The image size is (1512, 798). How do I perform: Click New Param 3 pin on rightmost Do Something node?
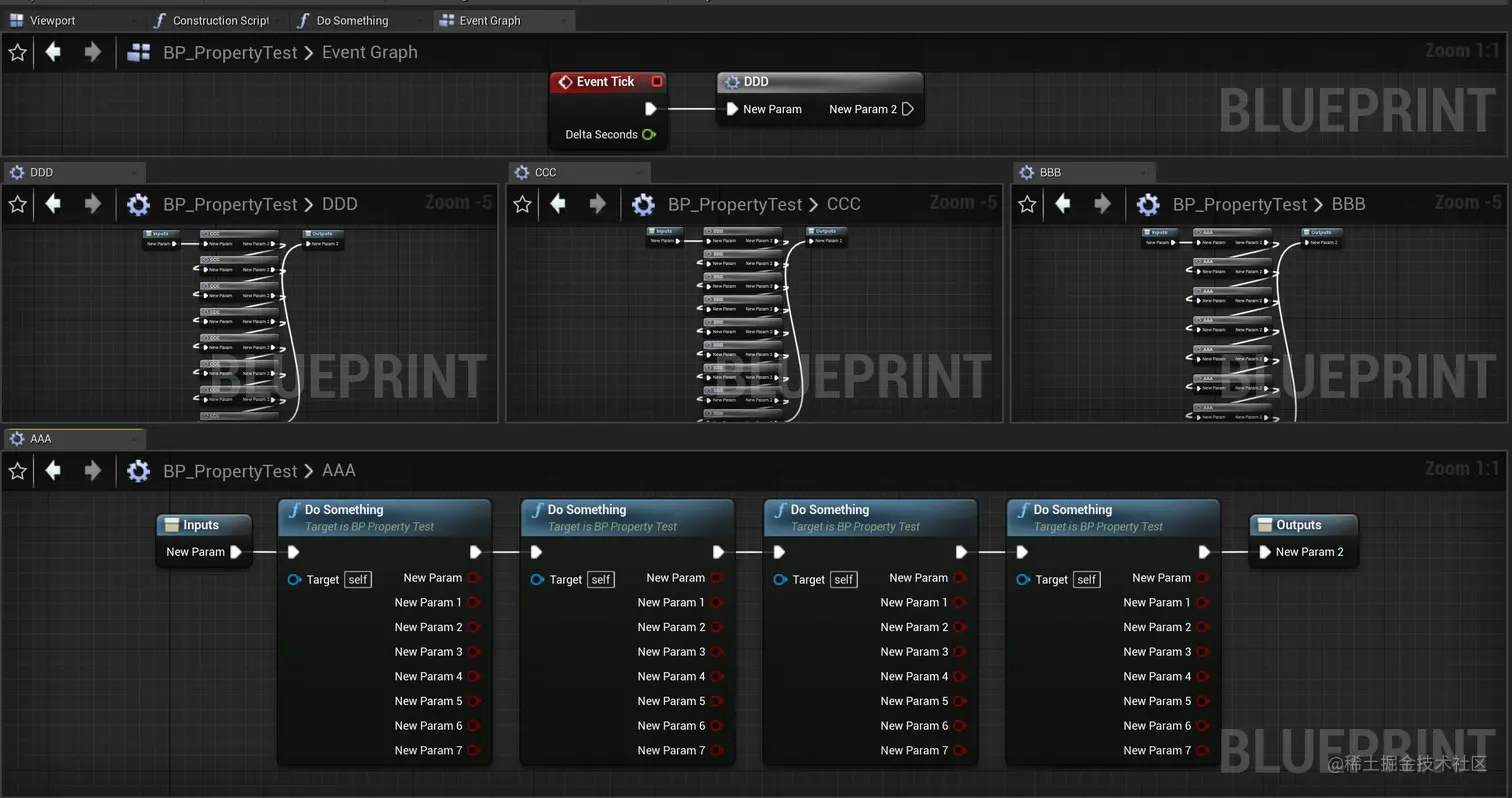click(x=1203, y=652)
